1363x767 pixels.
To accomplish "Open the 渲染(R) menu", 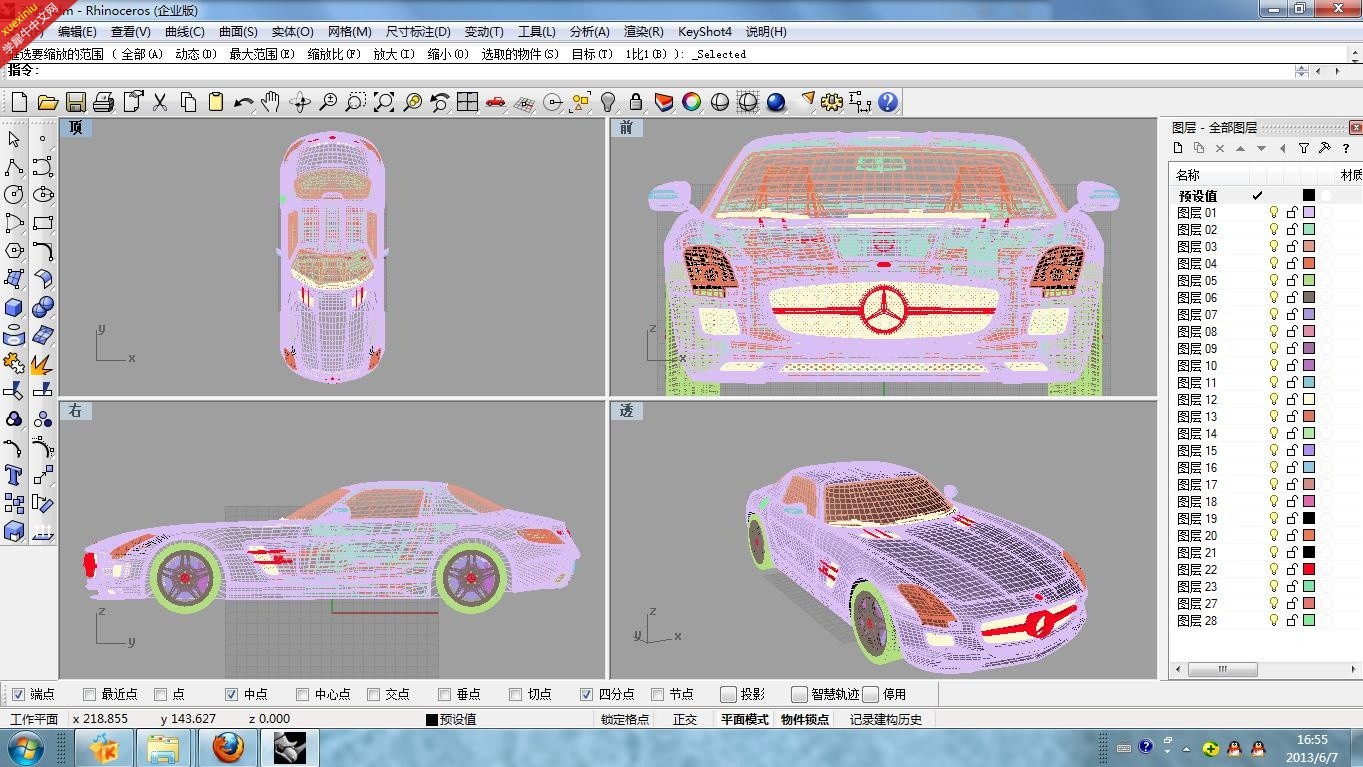I will click(643, 32).
